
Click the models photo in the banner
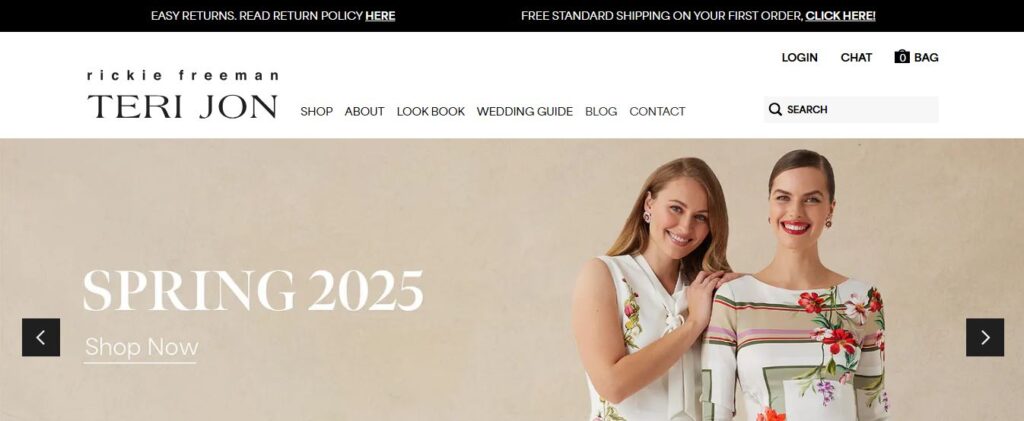click(x=731, y=285)
